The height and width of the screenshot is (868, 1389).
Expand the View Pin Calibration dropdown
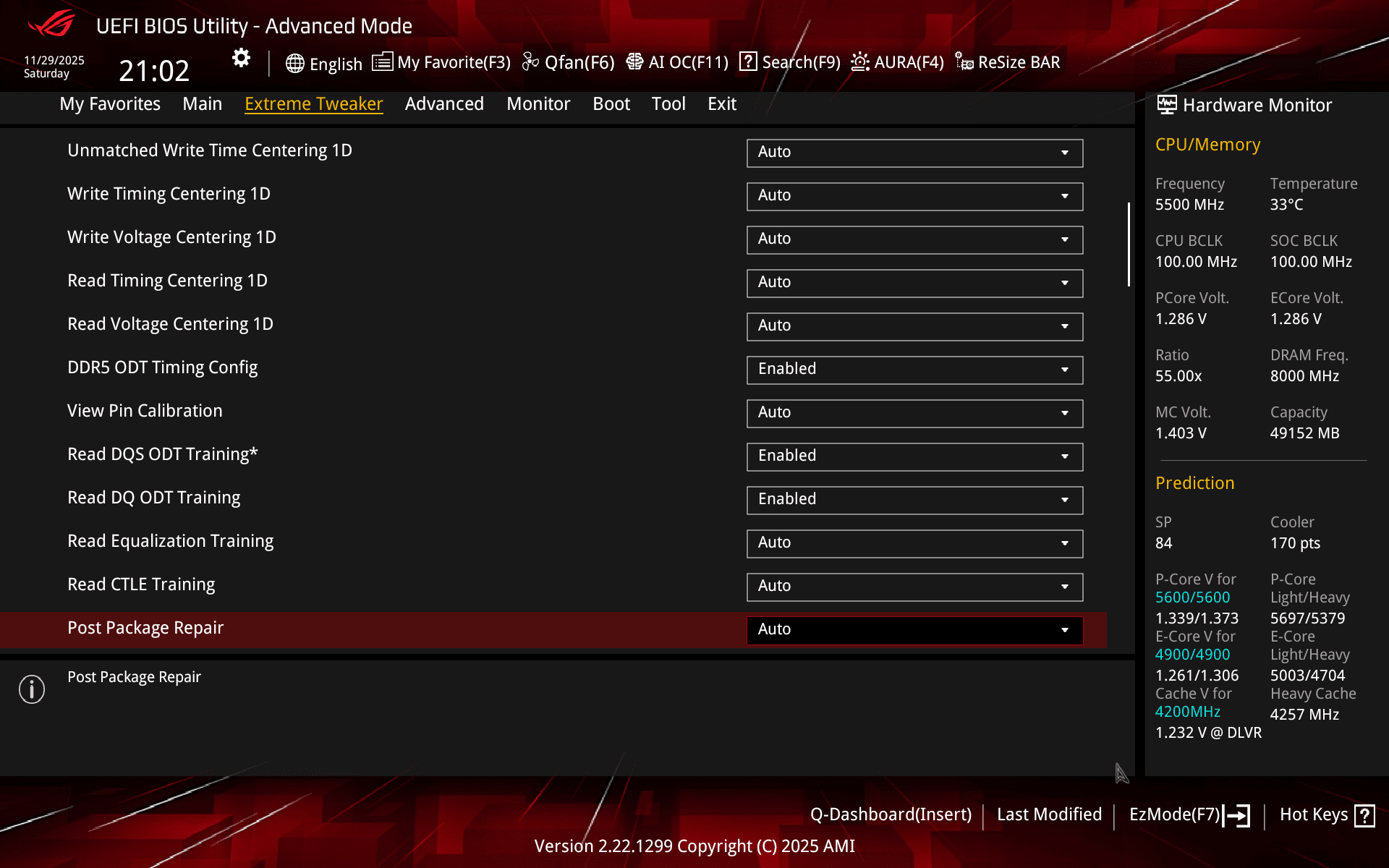[914, 413]
